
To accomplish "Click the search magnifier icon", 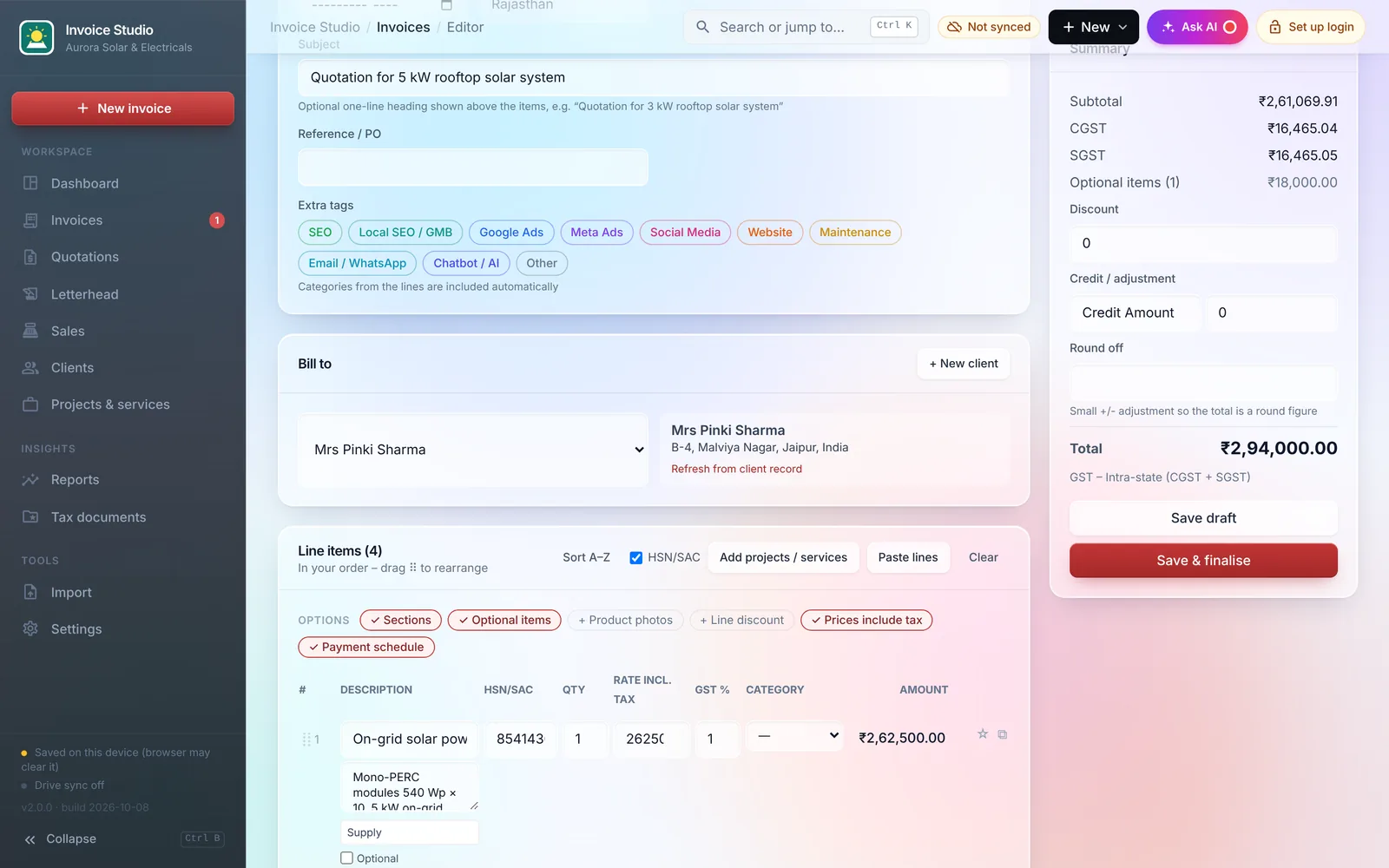I will pyautogui.click(x=702, y=27).
